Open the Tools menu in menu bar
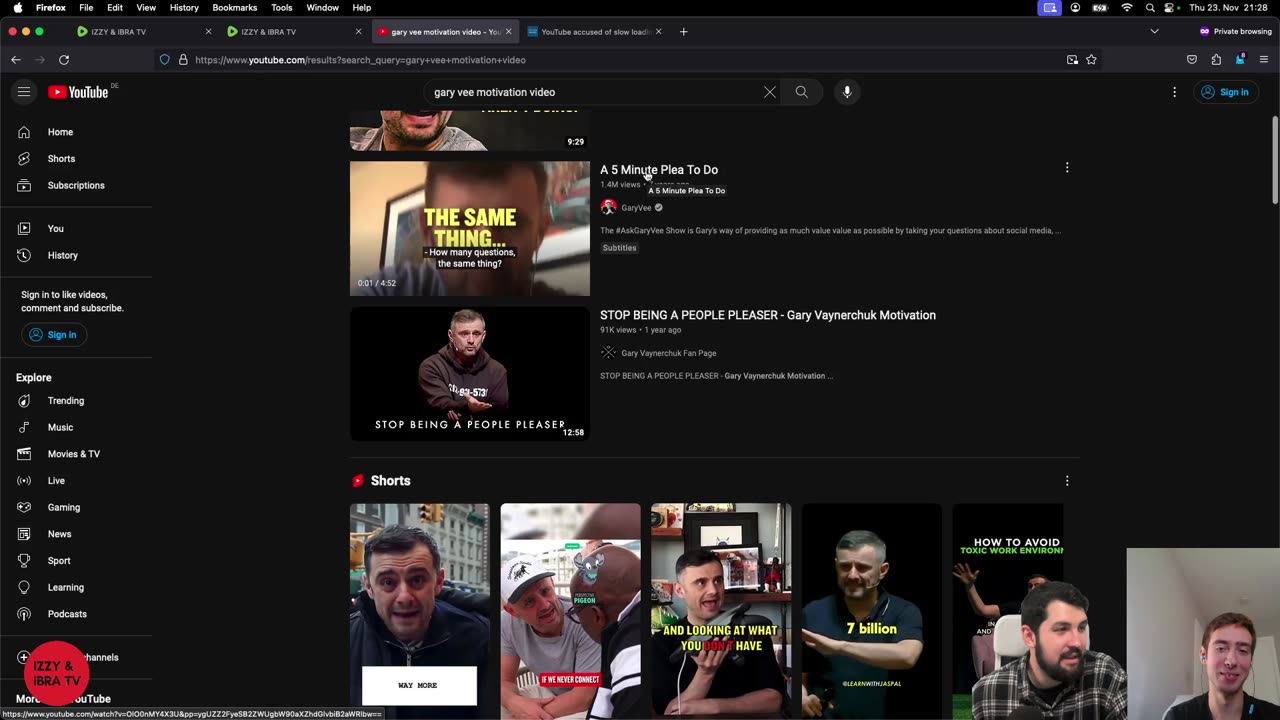This screenshot has height=720, width=1280. [282, 8]
